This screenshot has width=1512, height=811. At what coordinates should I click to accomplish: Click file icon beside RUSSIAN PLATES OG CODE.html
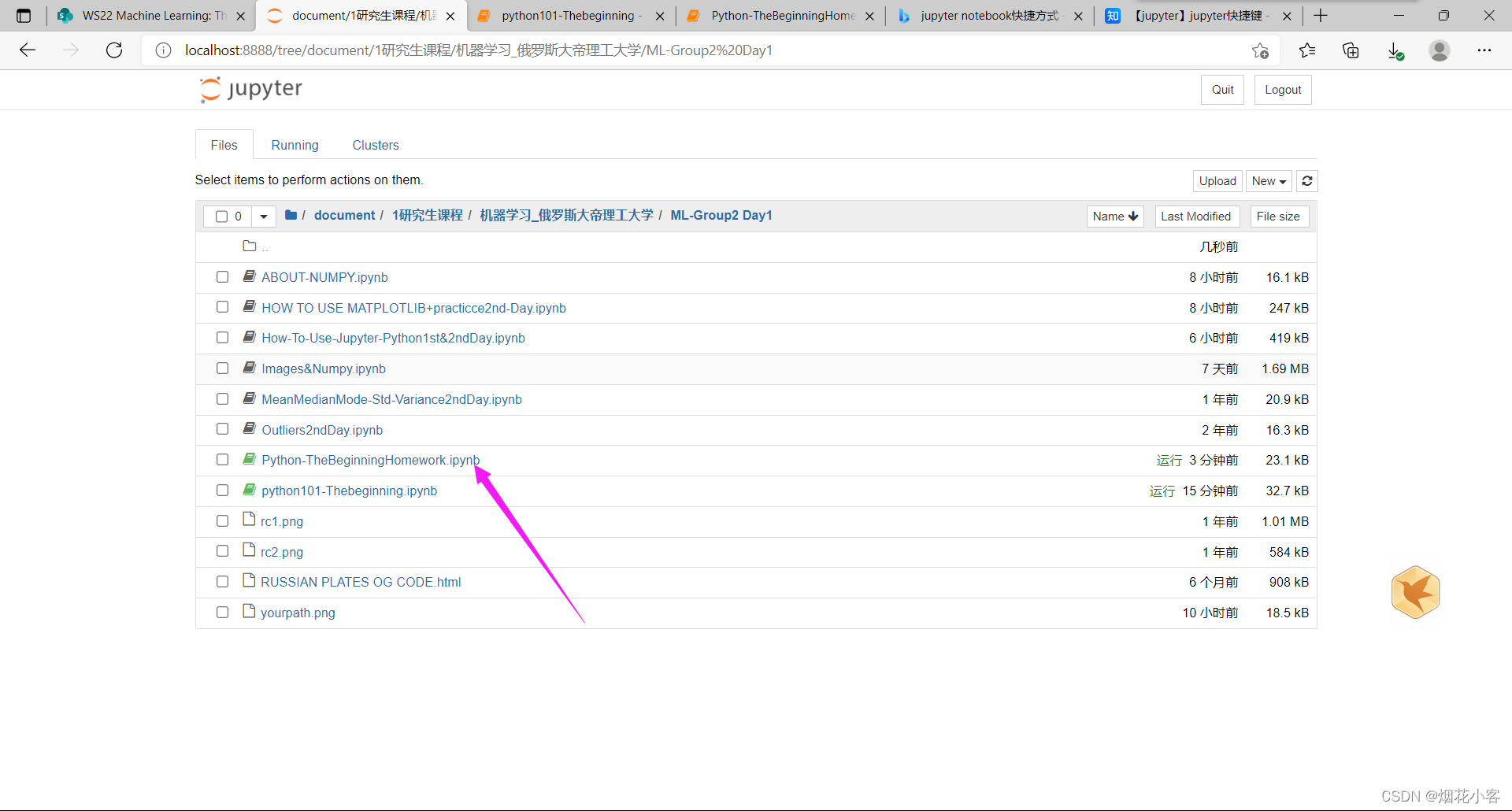click(x=250, y=581)
